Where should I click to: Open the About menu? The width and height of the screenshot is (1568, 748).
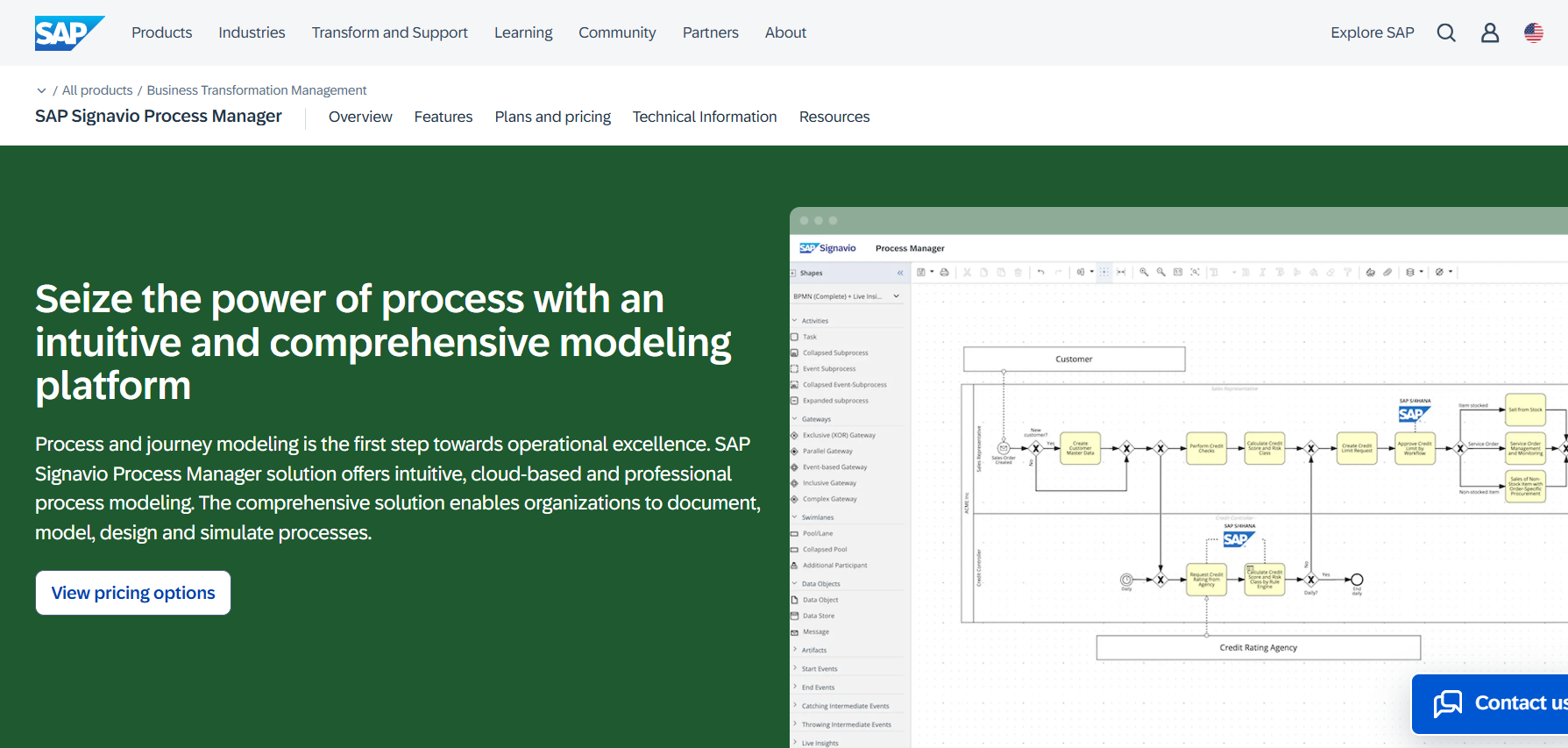point(785,32)
